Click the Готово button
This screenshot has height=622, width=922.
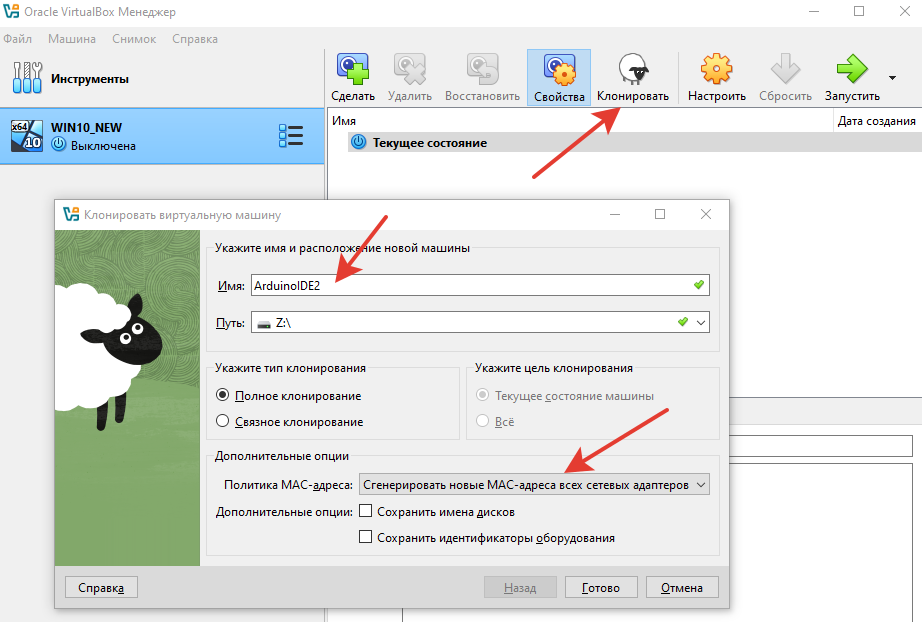601,587
